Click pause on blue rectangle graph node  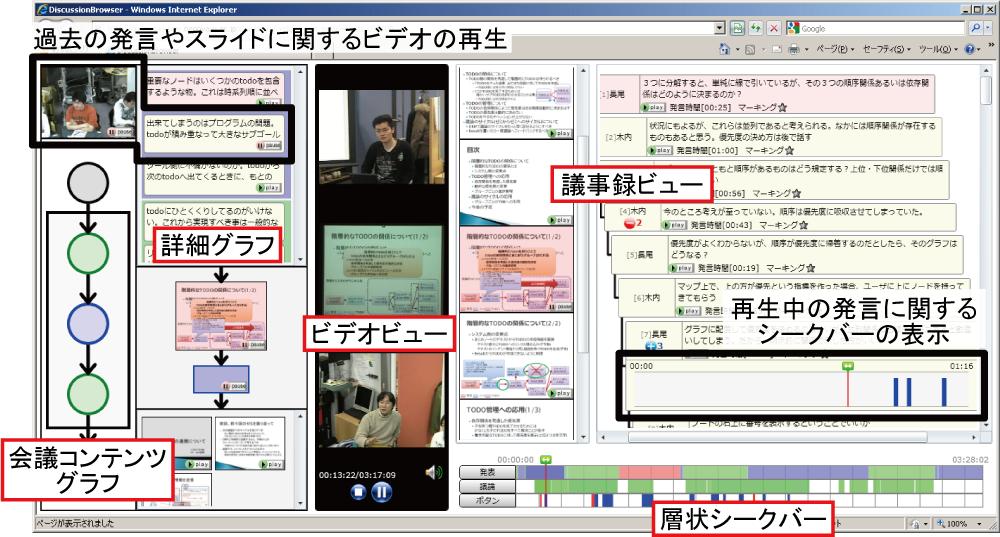pos(234,386)
